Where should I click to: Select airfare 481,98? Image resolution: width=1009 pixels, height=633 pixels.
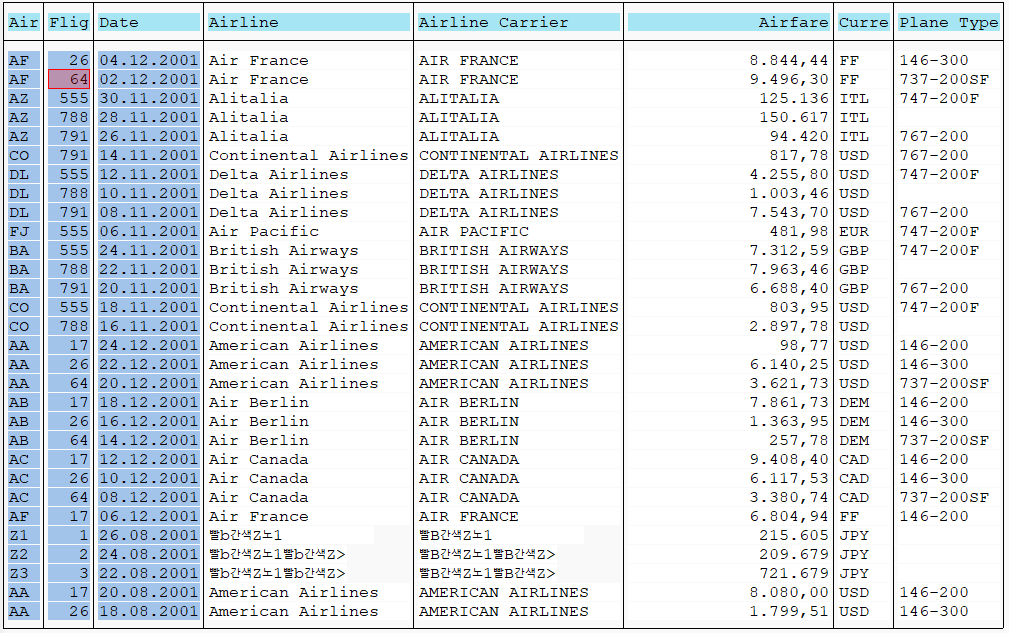pyautogui.click(x=799, y=231)
